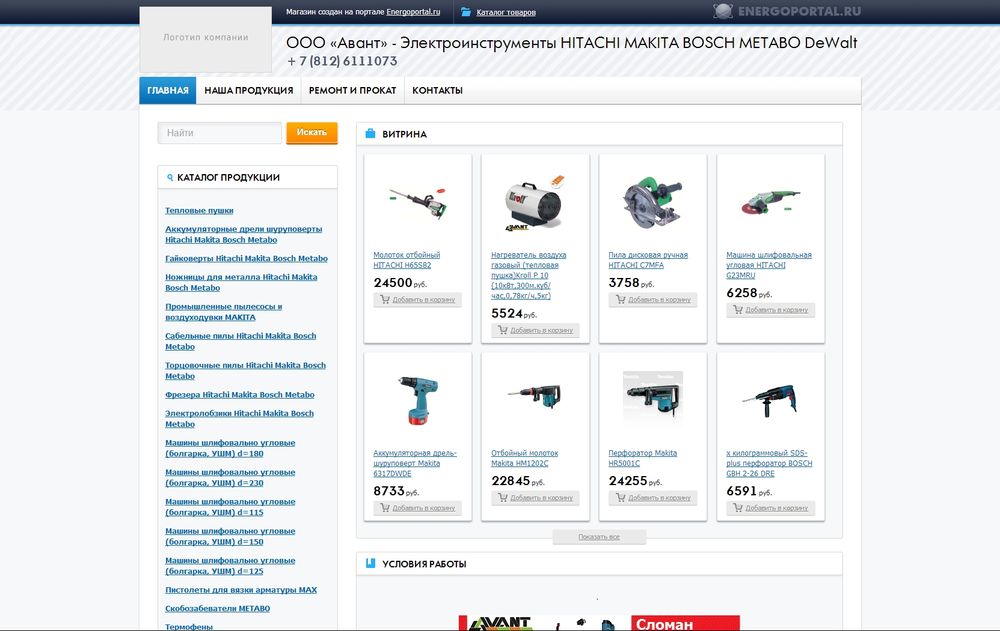Open the НАША ПРОДУКЦИЯ tab

[249, 91]
